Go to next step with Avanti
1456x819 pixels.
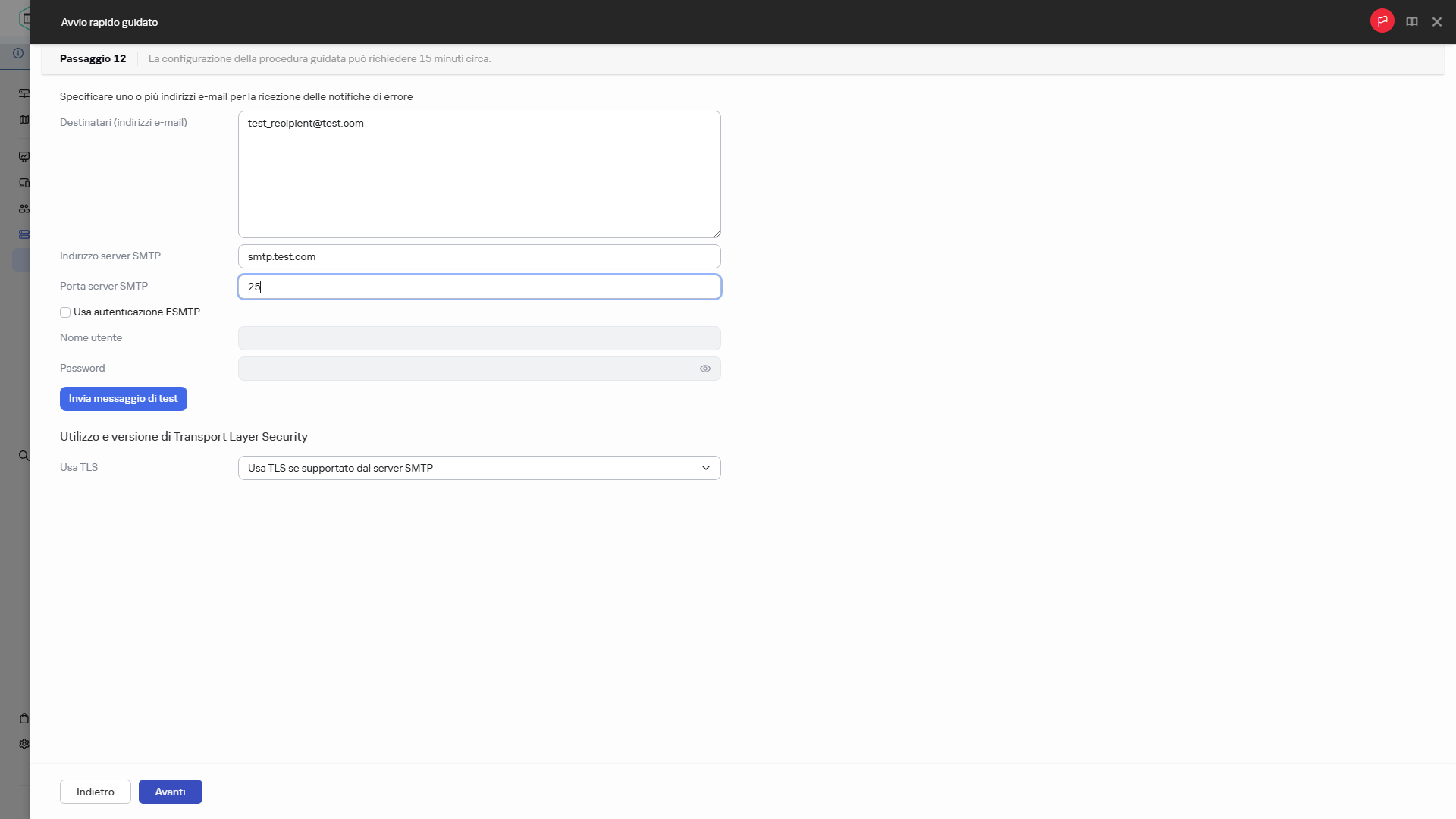point(170,792)
